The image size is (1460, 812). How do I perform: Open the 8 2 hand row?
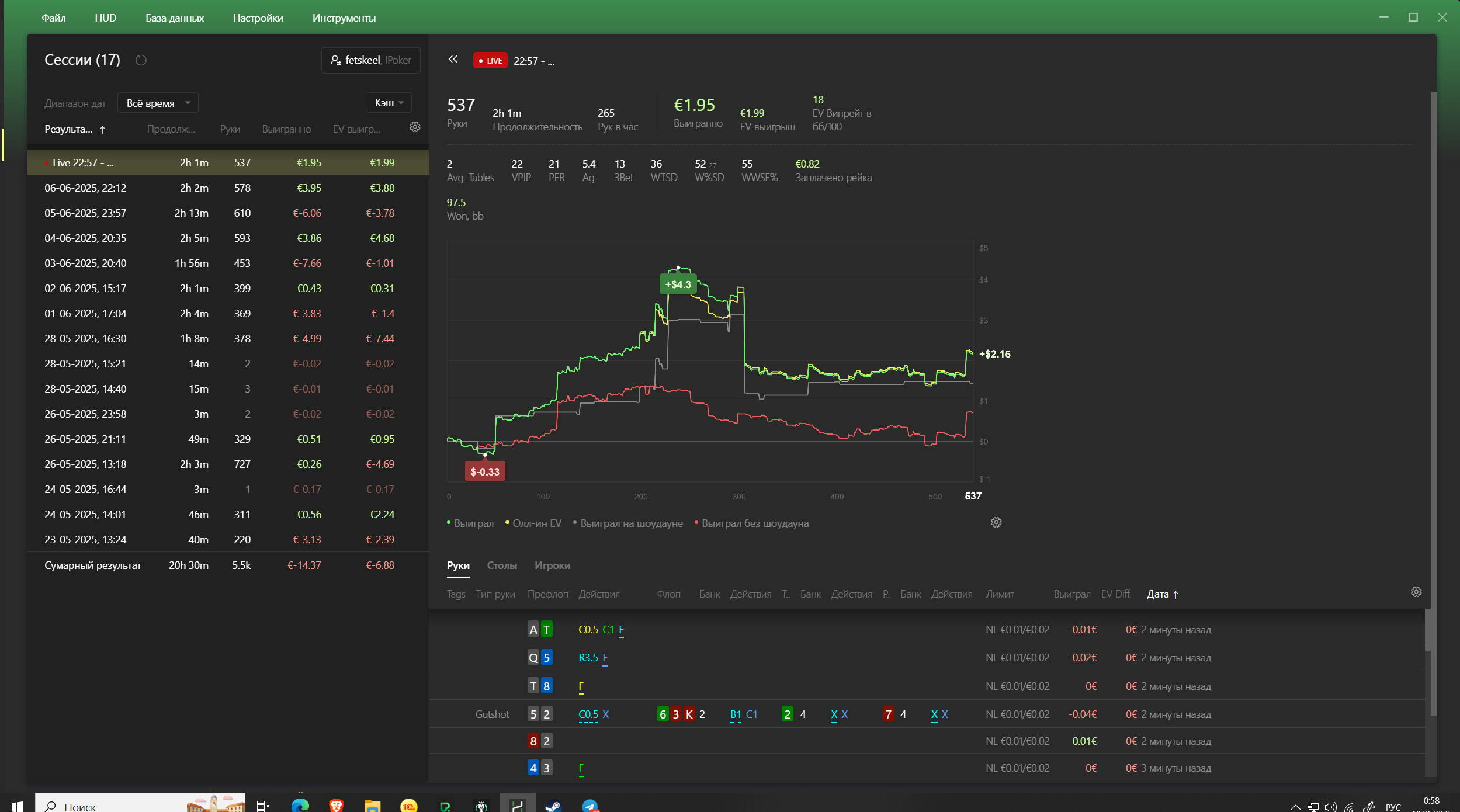[927, 741]
